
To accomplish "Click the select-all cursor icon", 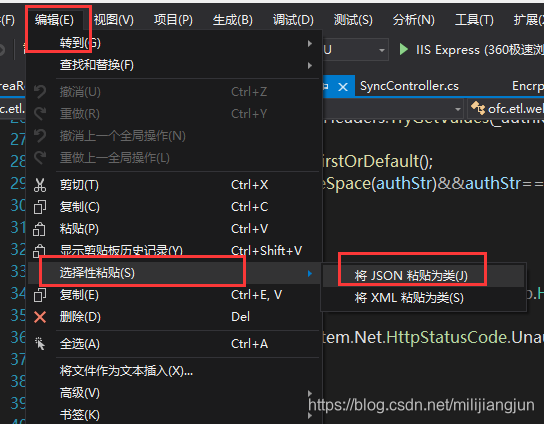I will 40,344.
